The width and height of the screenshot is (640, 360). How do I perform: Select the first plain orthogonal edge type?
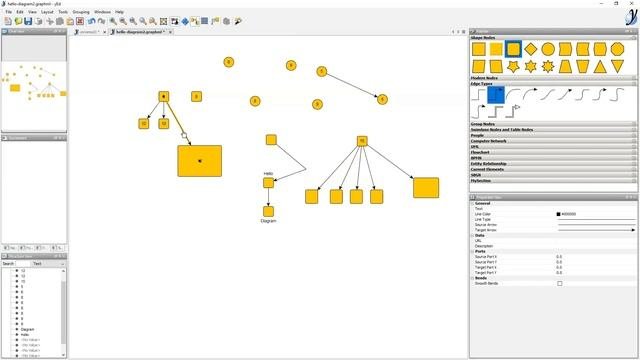(478, 95)
